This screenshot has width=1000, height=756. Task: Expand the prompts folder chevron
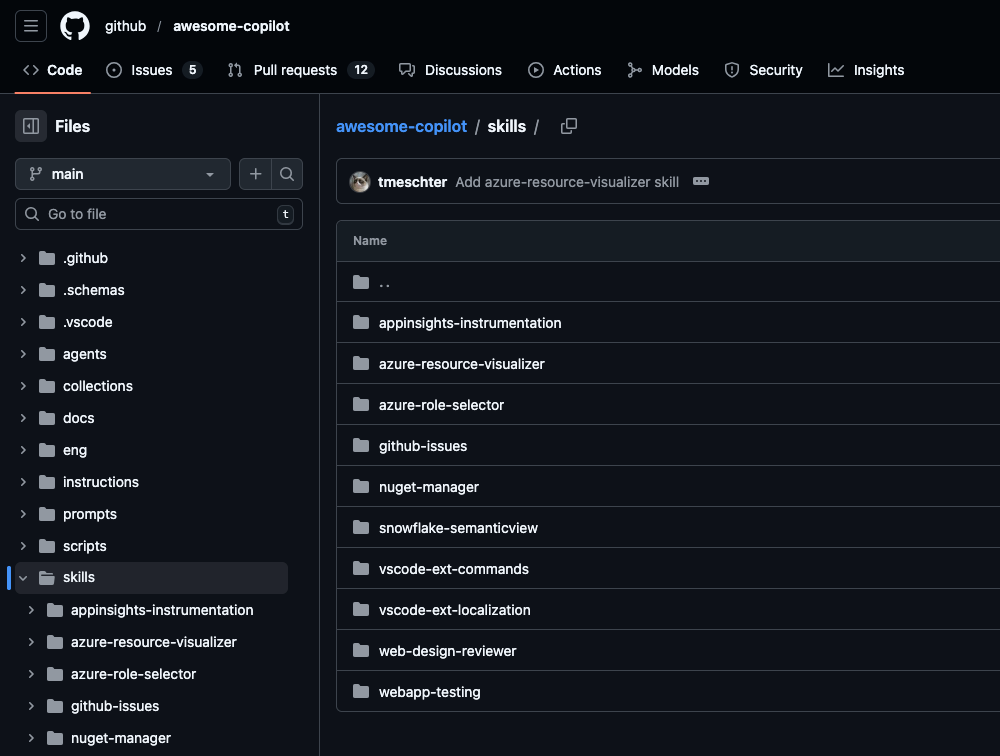point(23,514)
